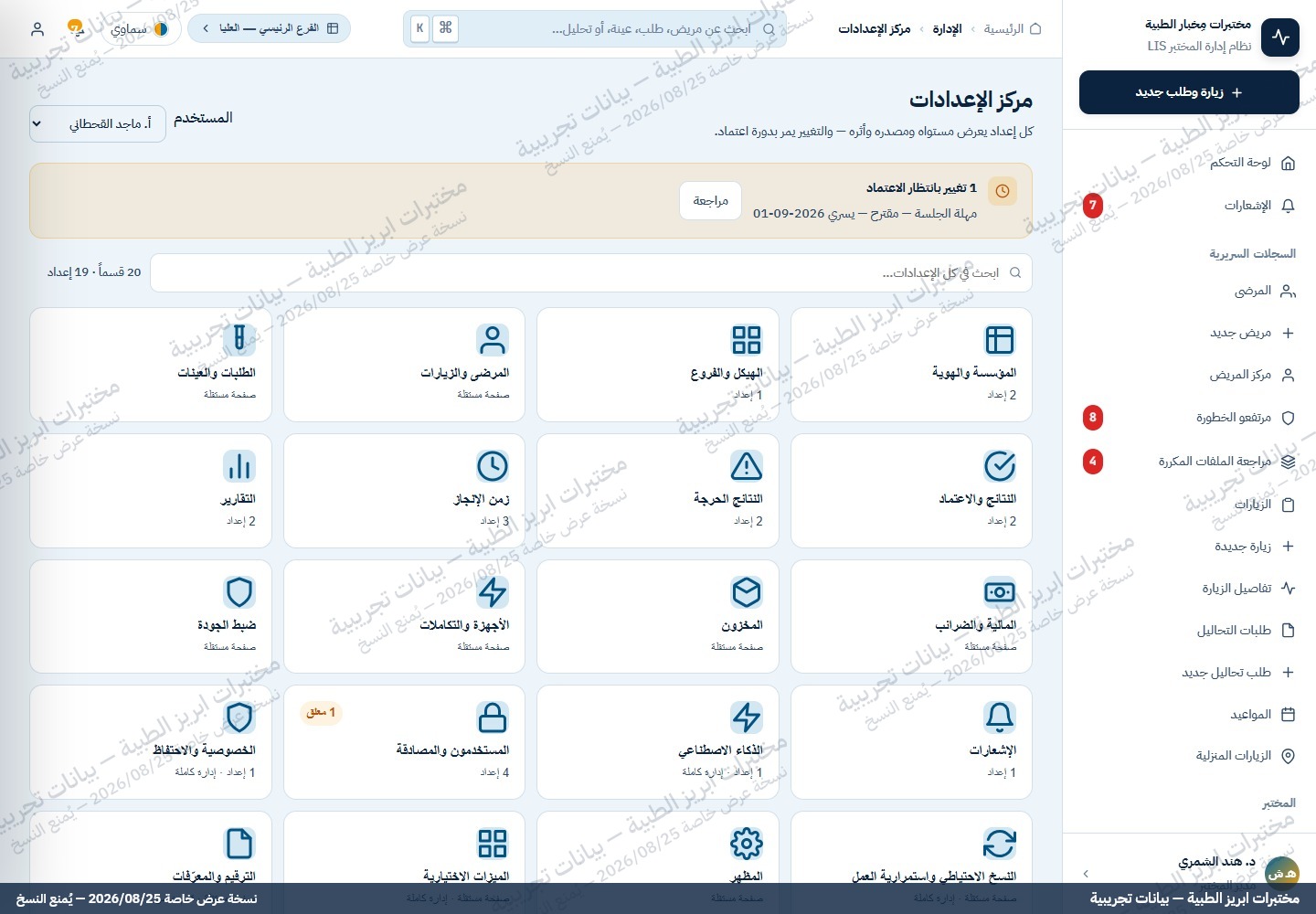Click the 20 قسماً · 19 إعداد count text
This screenshot has height=914, width=1316.
coord(94,272)
